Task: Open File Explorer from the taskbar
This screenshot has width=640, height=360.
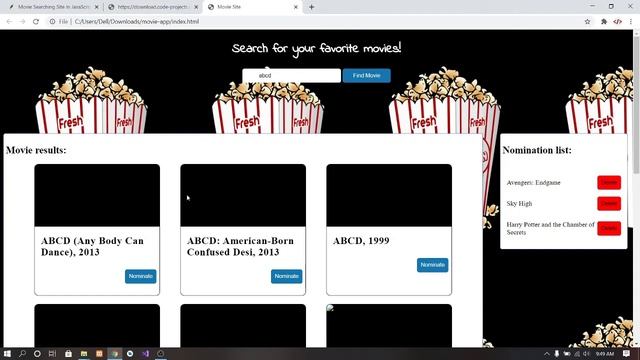Action: 84,353
